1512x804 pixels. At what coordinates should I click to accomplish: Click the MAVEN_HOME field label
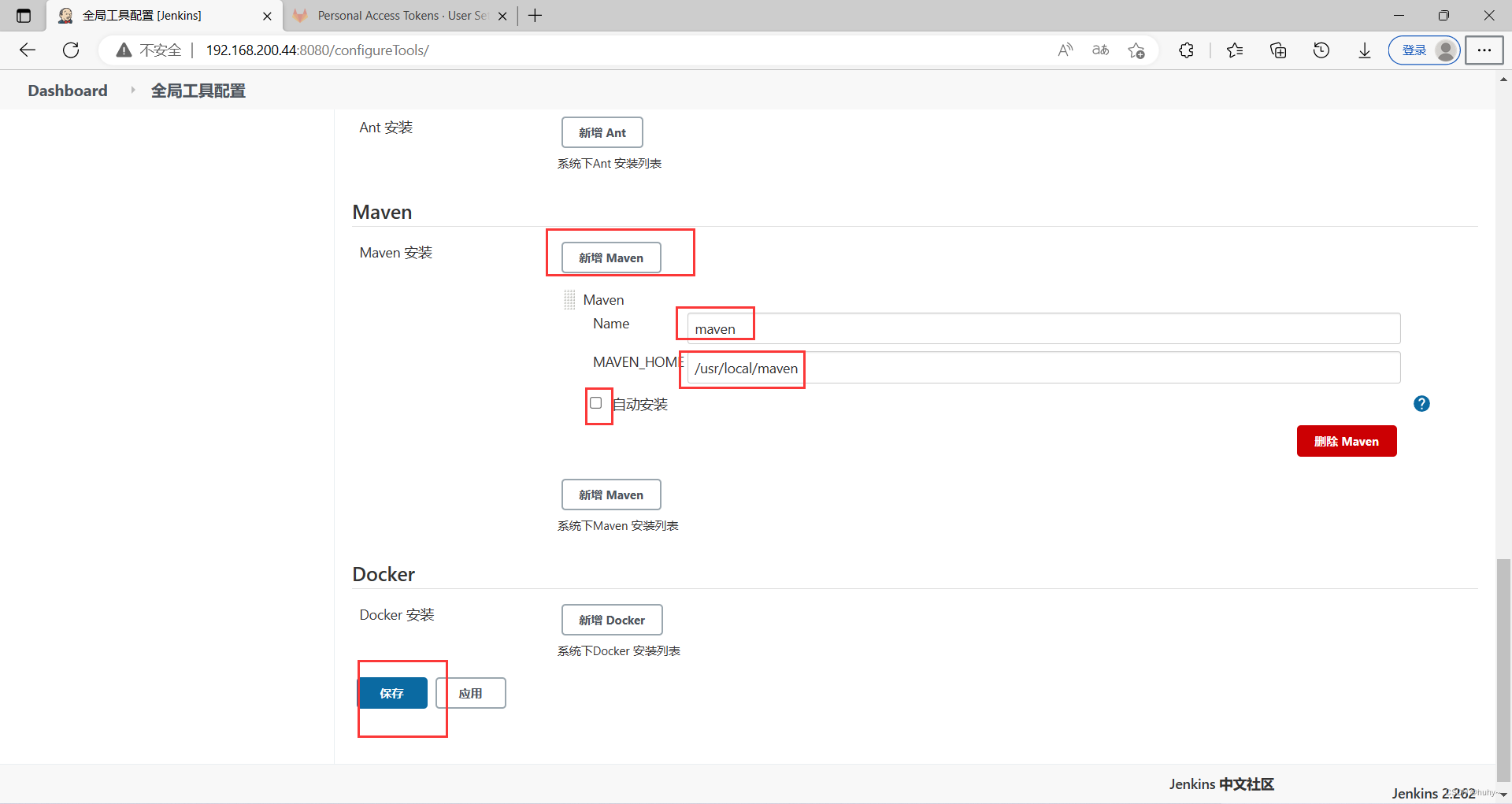click(x=638, y=362)
